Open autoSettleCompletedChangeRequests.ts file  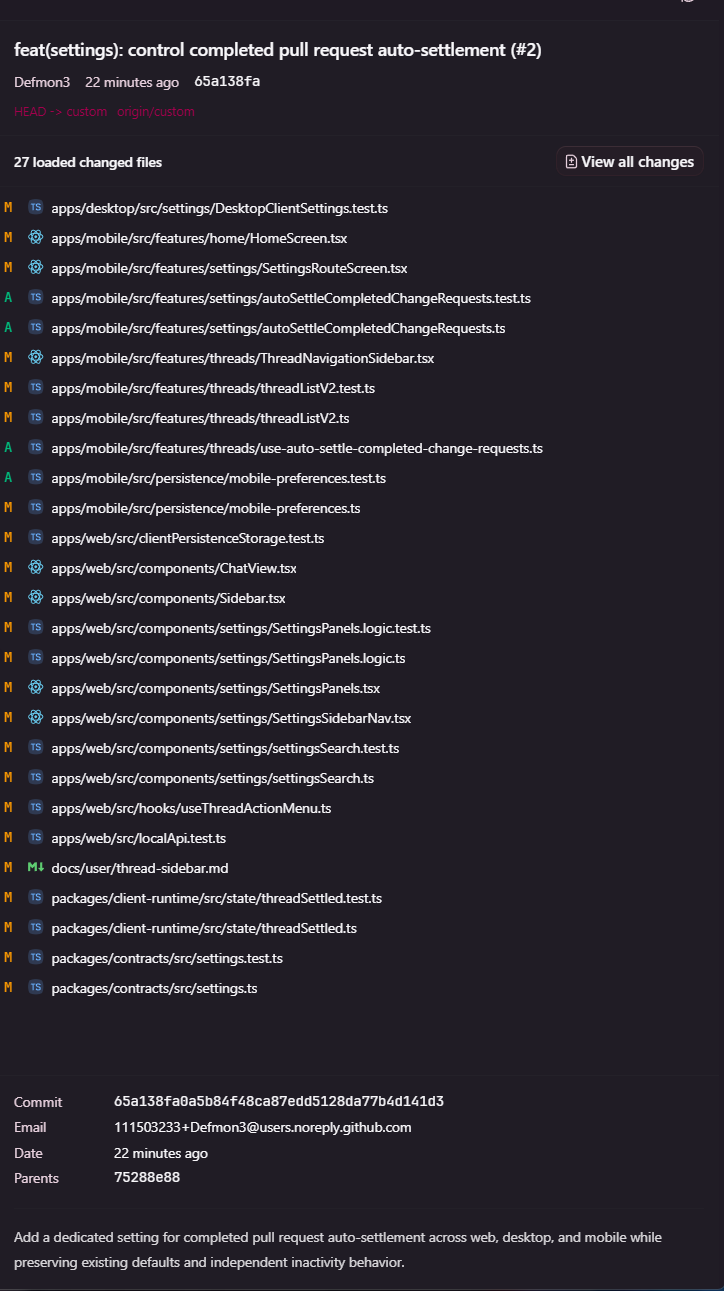click(278, 328)
